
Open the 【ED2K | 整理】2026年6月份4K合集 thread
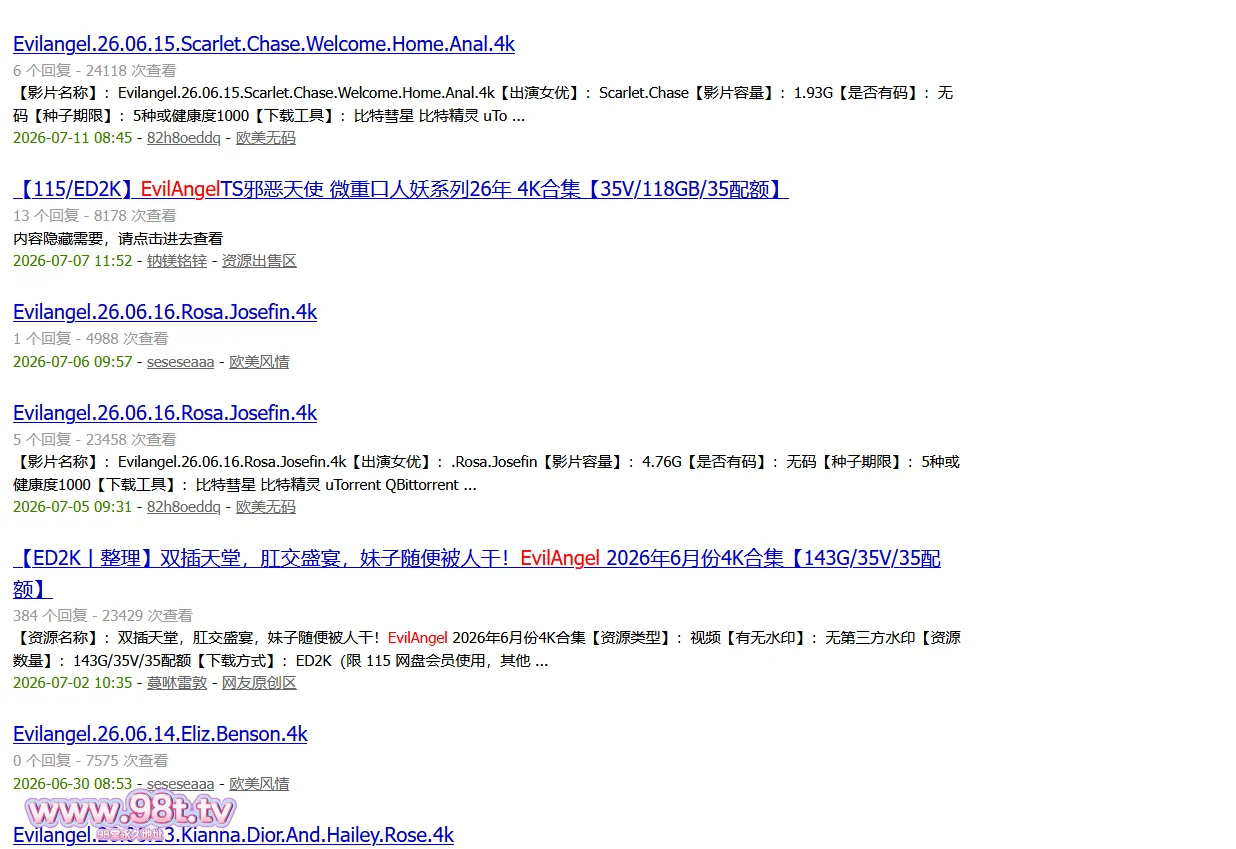[x=477, y=573]
